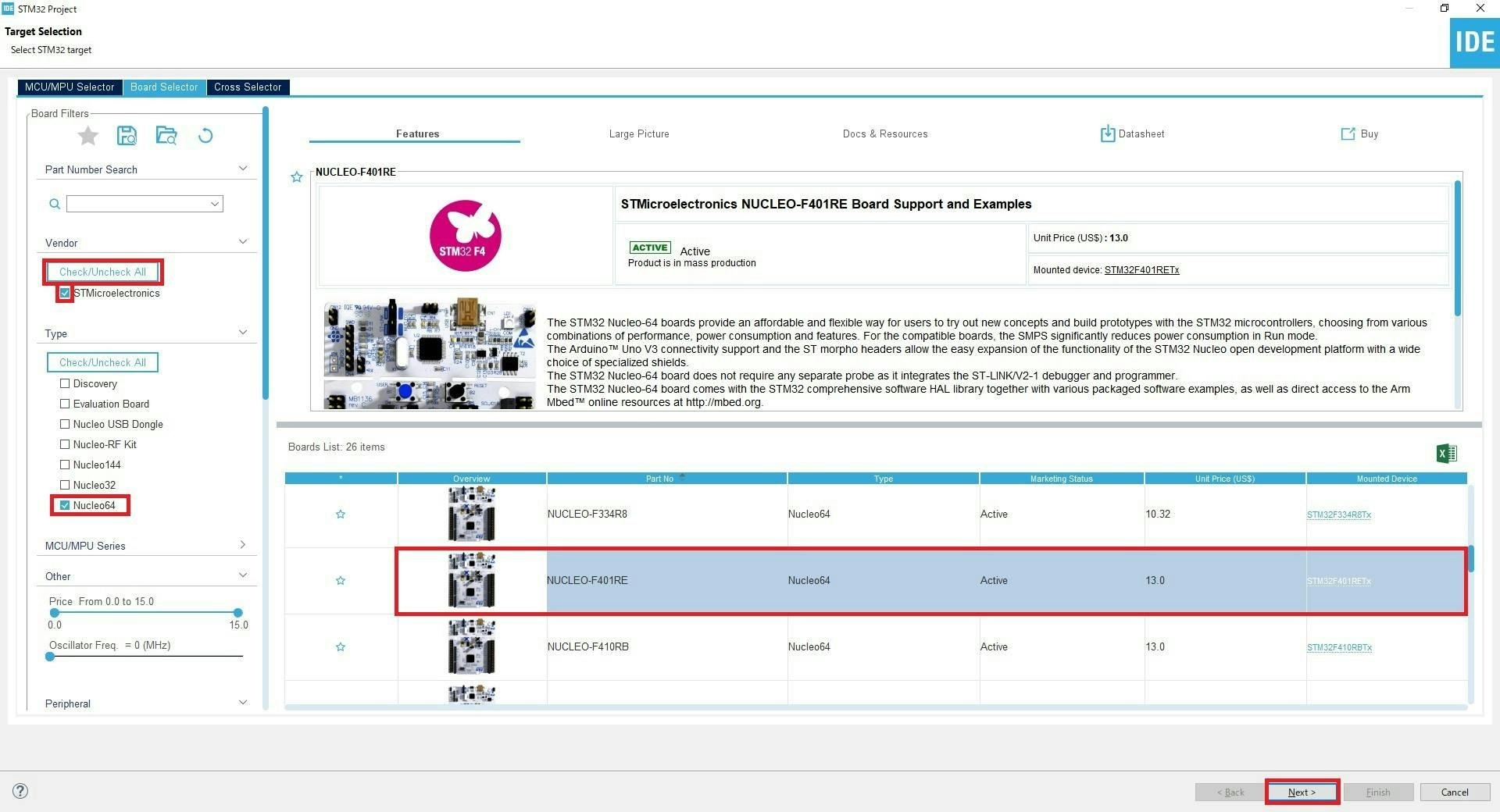Image resolution: width=1500 pixels, height=812 pixels.
Task: Click the NUCLEO-F334R8 board thumbnail
Action: click(472, 514)
